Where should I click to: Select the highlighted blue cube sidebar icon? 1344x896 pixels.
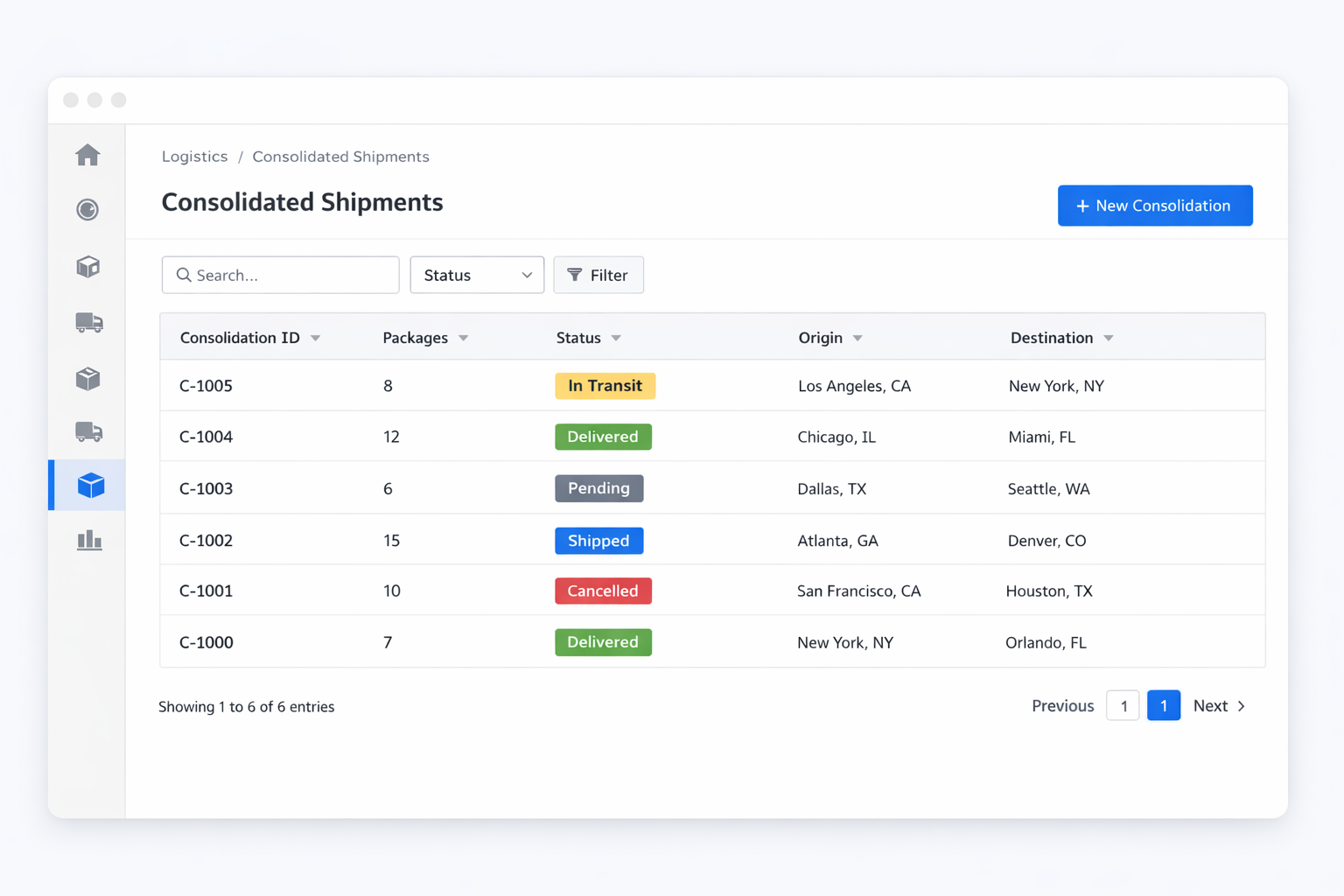(x=90, y=486)
